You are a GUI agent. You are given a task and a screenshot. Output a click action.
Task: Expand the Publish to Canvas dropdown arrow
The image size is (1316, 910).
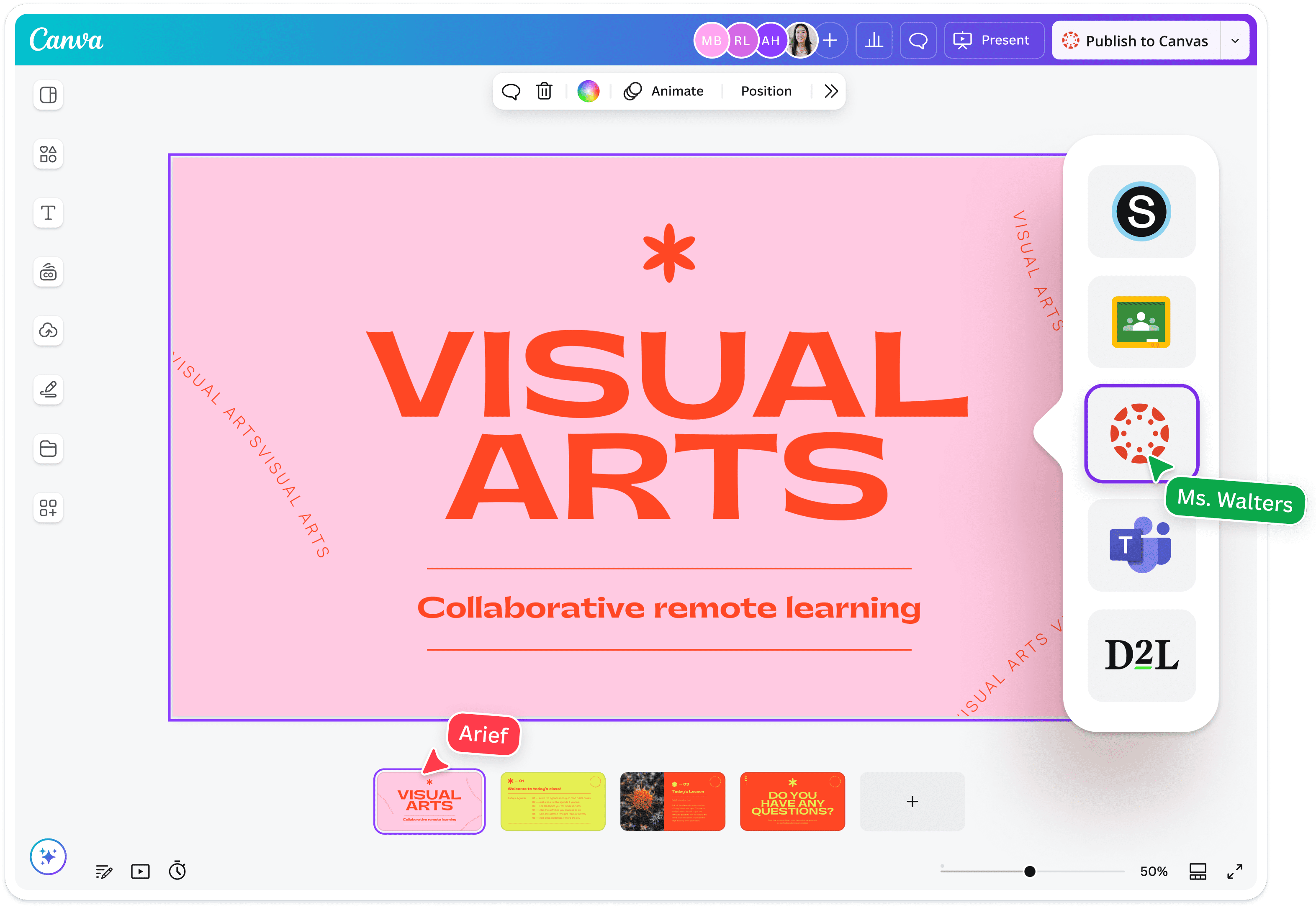1235,41
